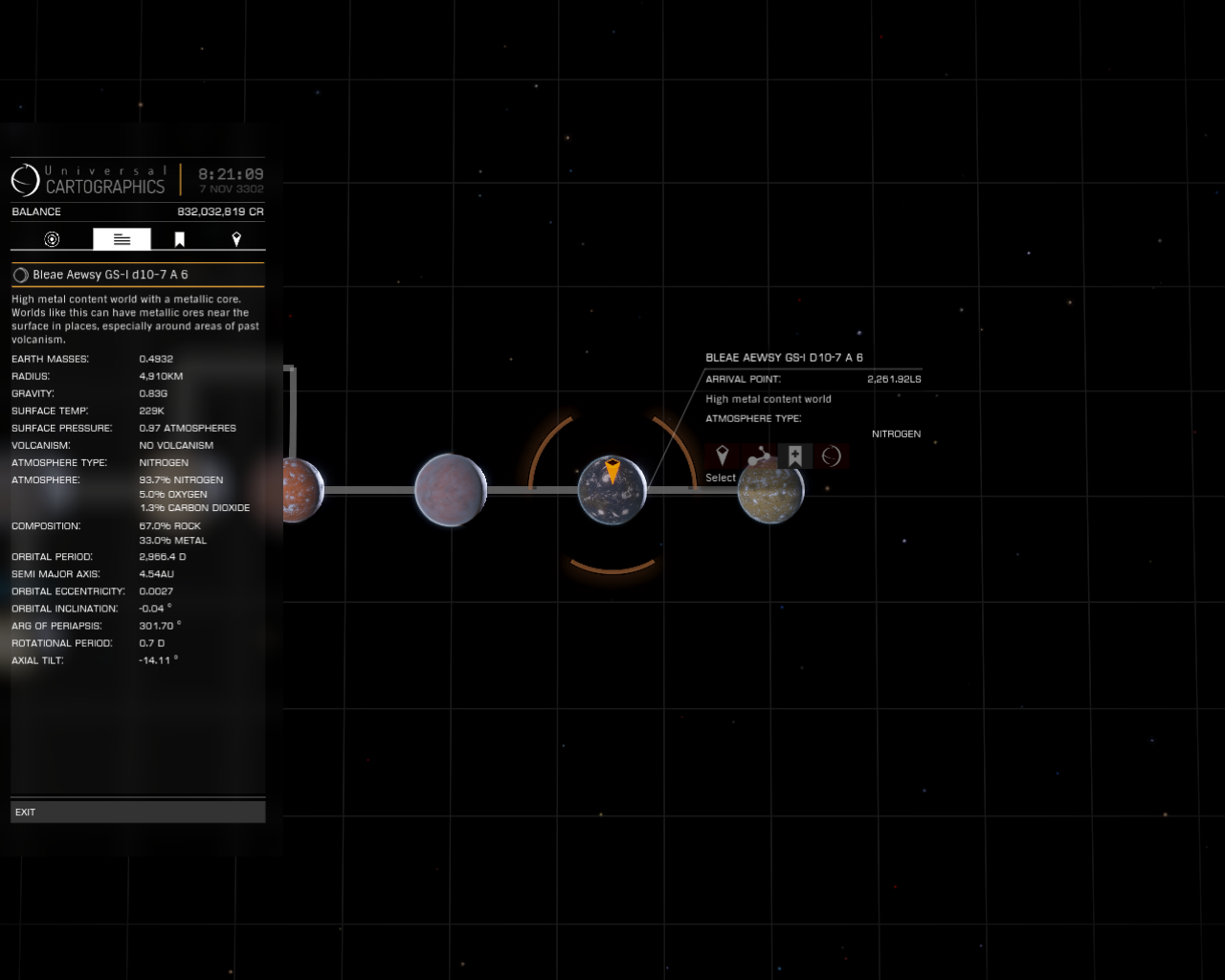Click the target-location pin icon in planet popup
Image resolution: width=1225 pixels, height=980 pixels.
[723, 456]
